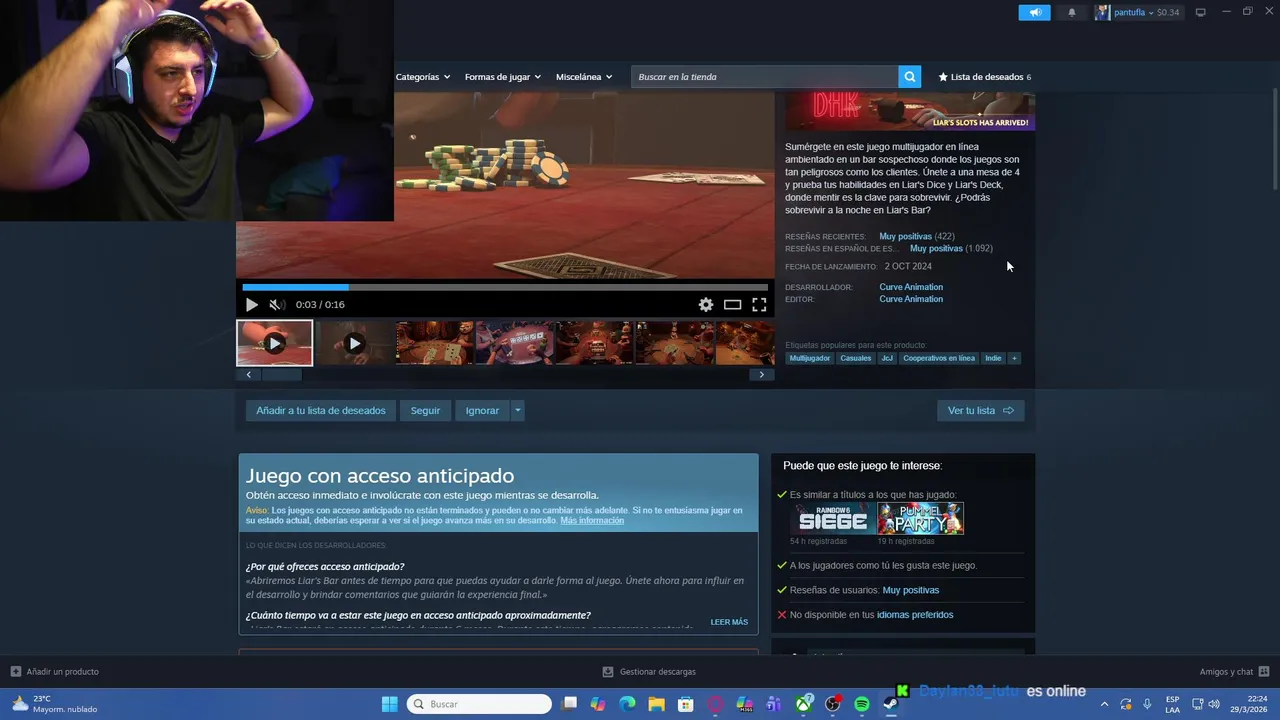Expand the Formas de jugar menu

point(502,77)
